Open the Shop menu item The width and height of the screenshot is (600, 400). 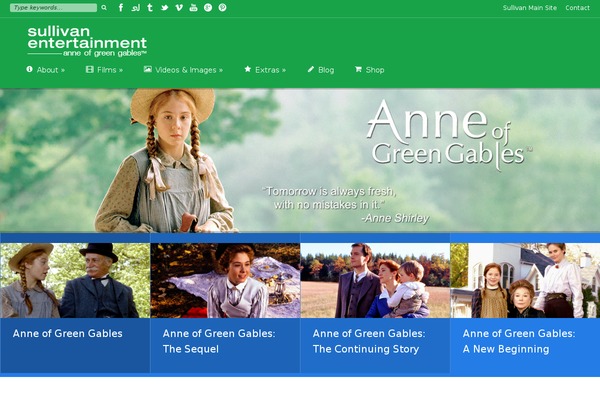coord(370,70)
